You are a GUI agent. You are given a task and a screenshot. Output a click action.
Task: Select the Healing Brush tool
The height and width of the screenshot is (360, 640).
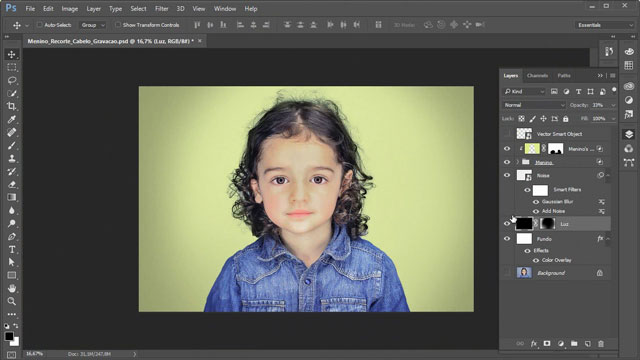click(11, 132)
